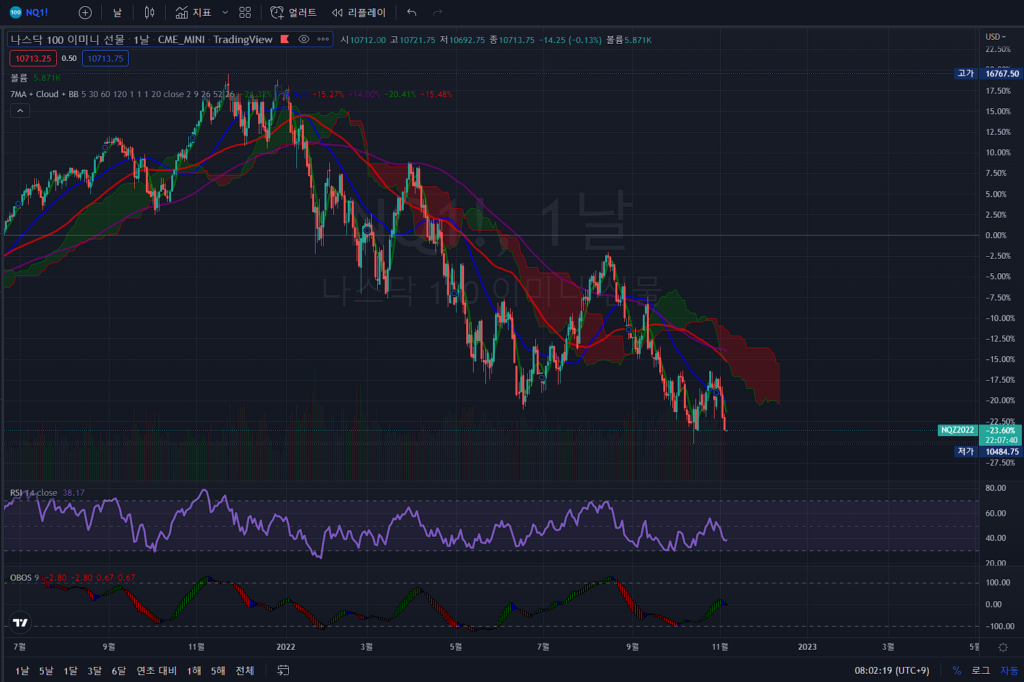Toggle the 자동 auto scale option
This screenshot has height=682, width=1024.
pyautogui.click(x=1009, y=670)
